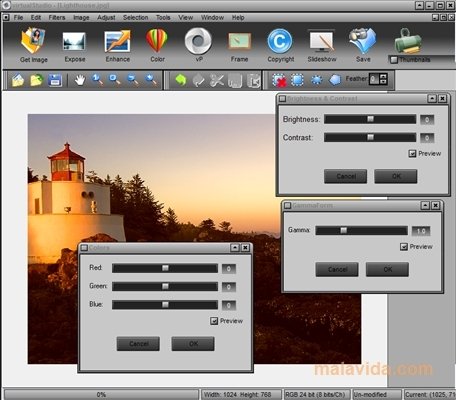Open the Expose tool
The height and width of the screenshot is (400, 456).
tap(74, 47)
